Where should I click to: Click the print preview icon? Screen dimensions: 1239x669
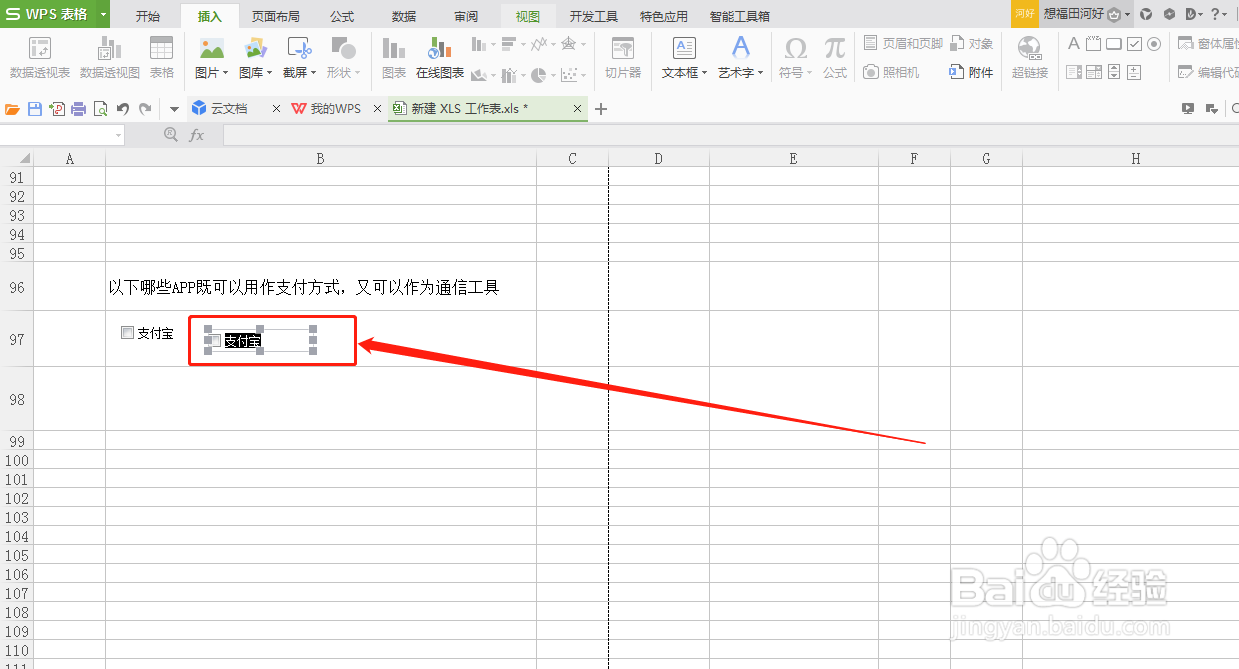click(100, 109)
